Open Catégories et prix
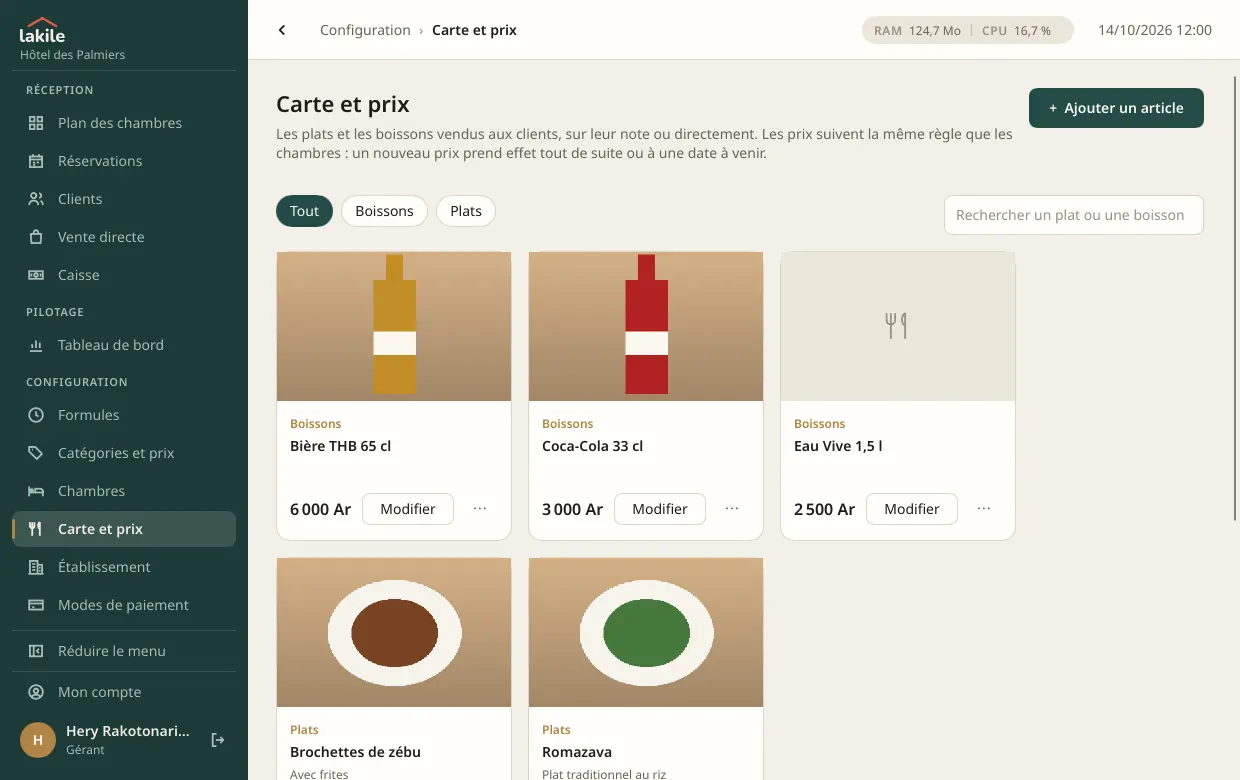The image size is (1240, 780). click(124, 453)
